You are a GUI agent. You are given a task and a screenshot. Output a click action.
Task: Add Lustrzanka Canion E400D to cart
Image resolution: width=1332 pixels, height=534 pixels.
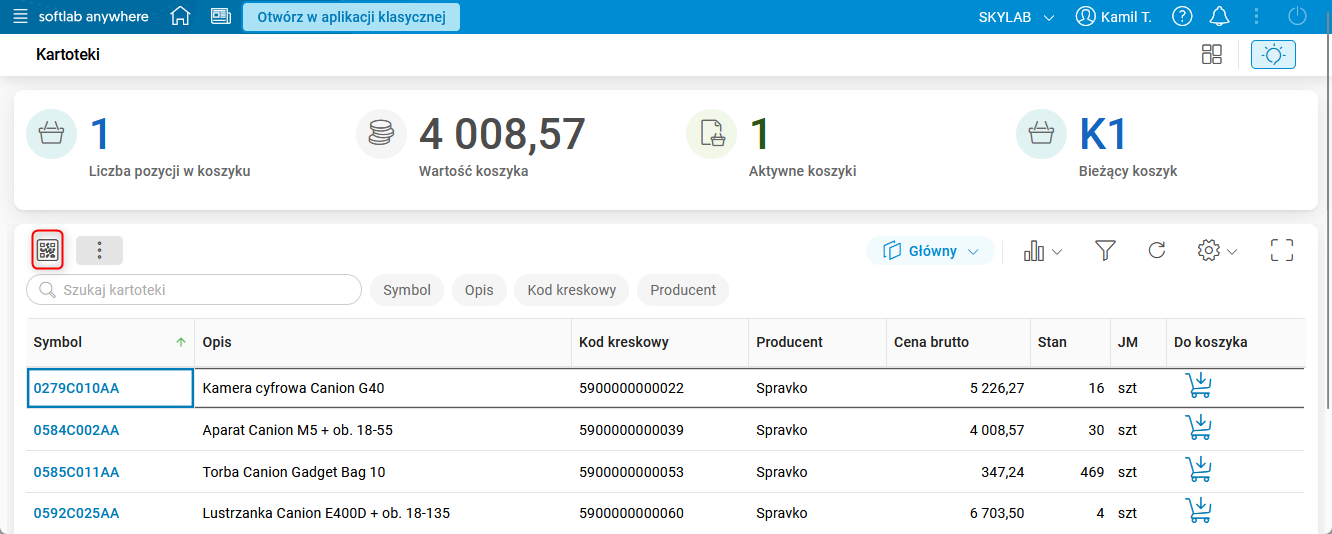1198,511
